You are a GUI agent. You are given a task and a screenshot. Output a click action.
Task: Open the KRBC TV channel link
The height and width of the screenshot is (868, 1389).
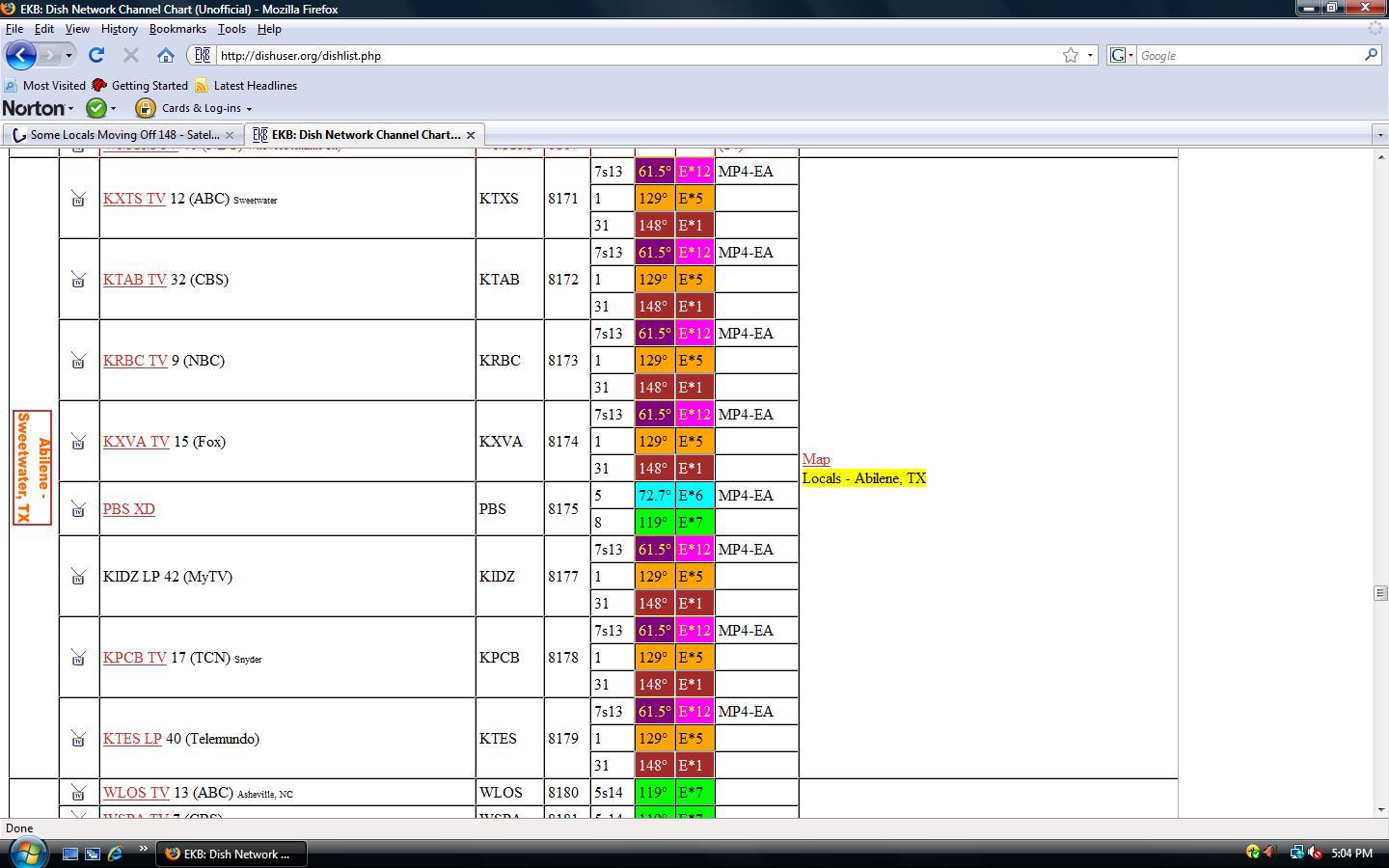pos(135,361)
